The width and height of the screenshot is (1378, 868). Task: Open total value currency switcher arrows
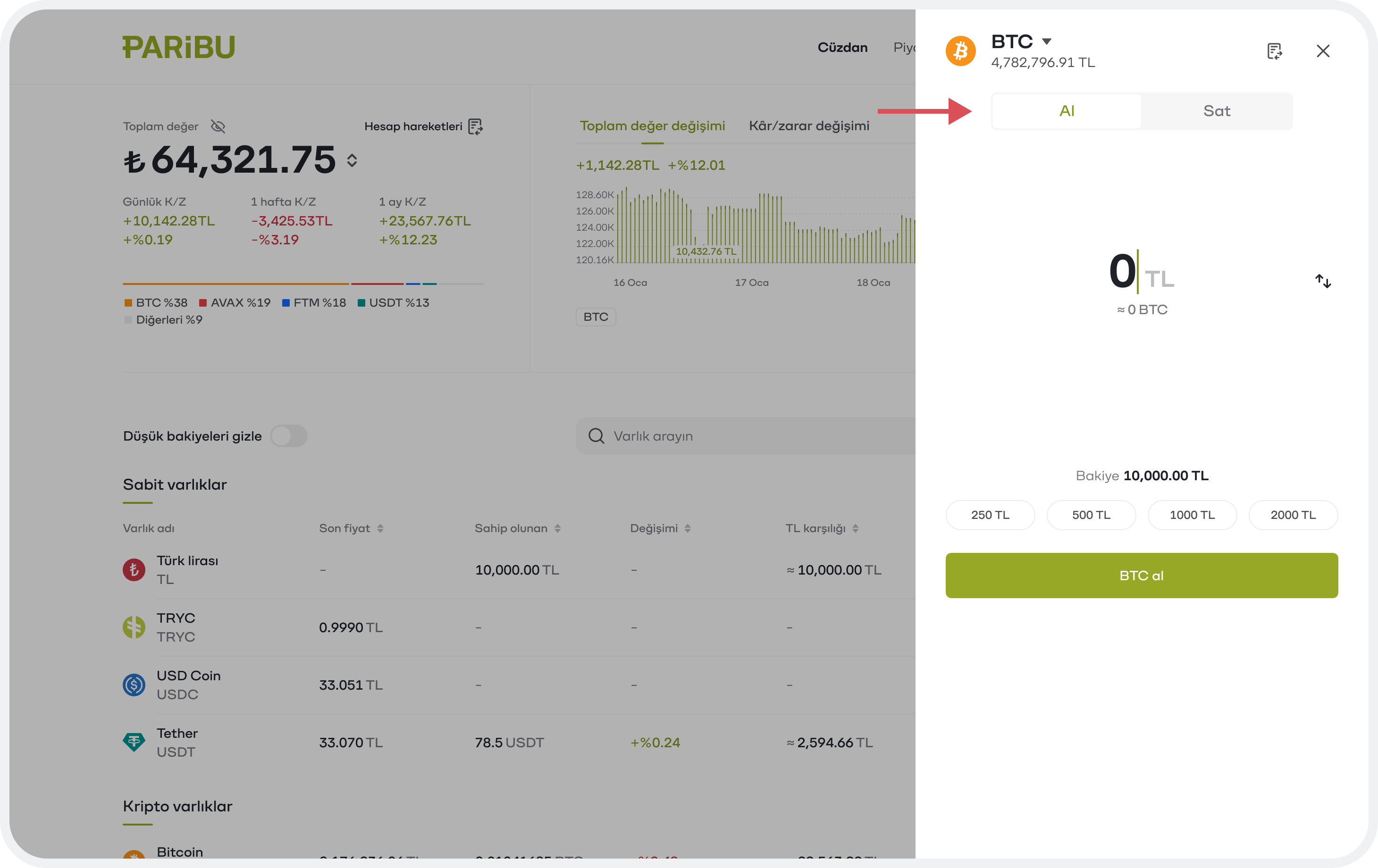pos(352,160)
